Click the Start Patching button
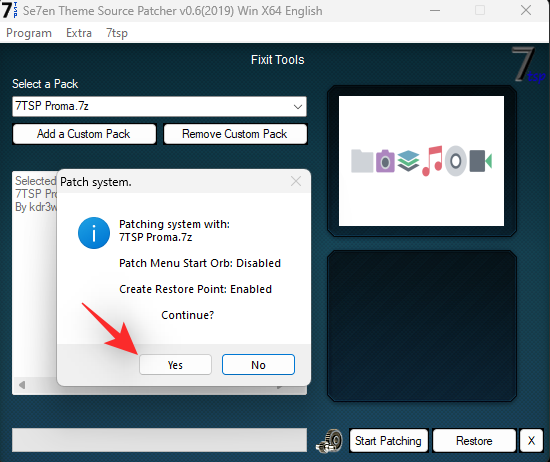This screenshot has width=550, height=462. tap(388, 441)
